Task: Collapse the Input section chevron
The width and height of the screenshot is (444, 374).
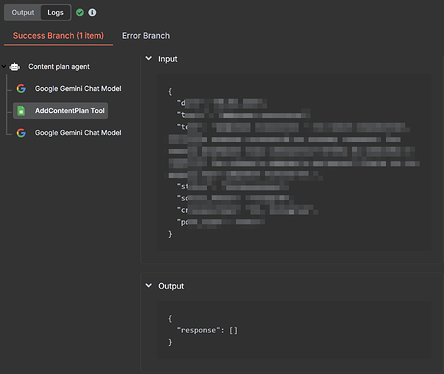Action: (x=149, y=59)
